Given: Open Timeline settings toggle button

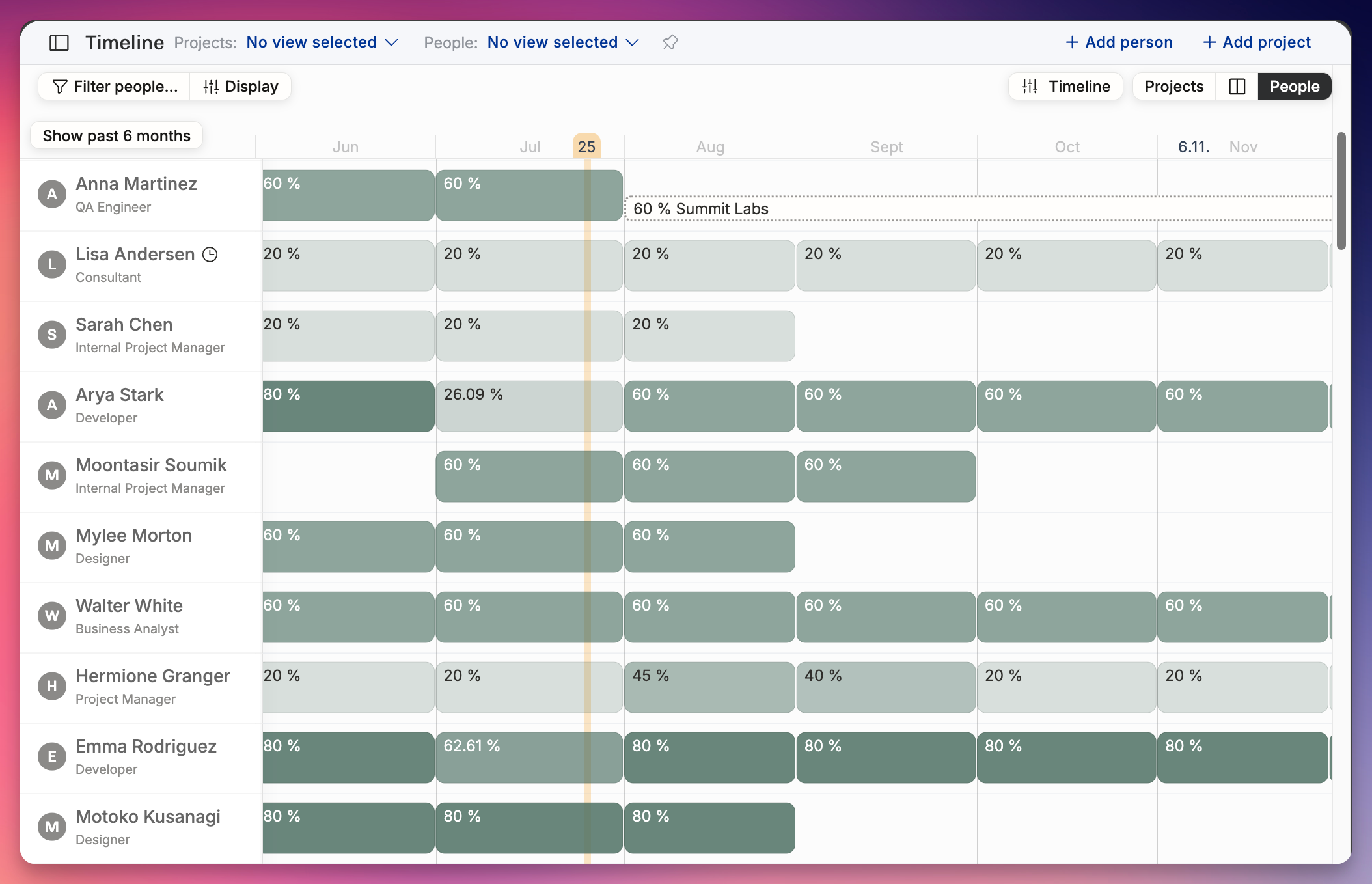Looking at the screenshot, I should 1066,87.
